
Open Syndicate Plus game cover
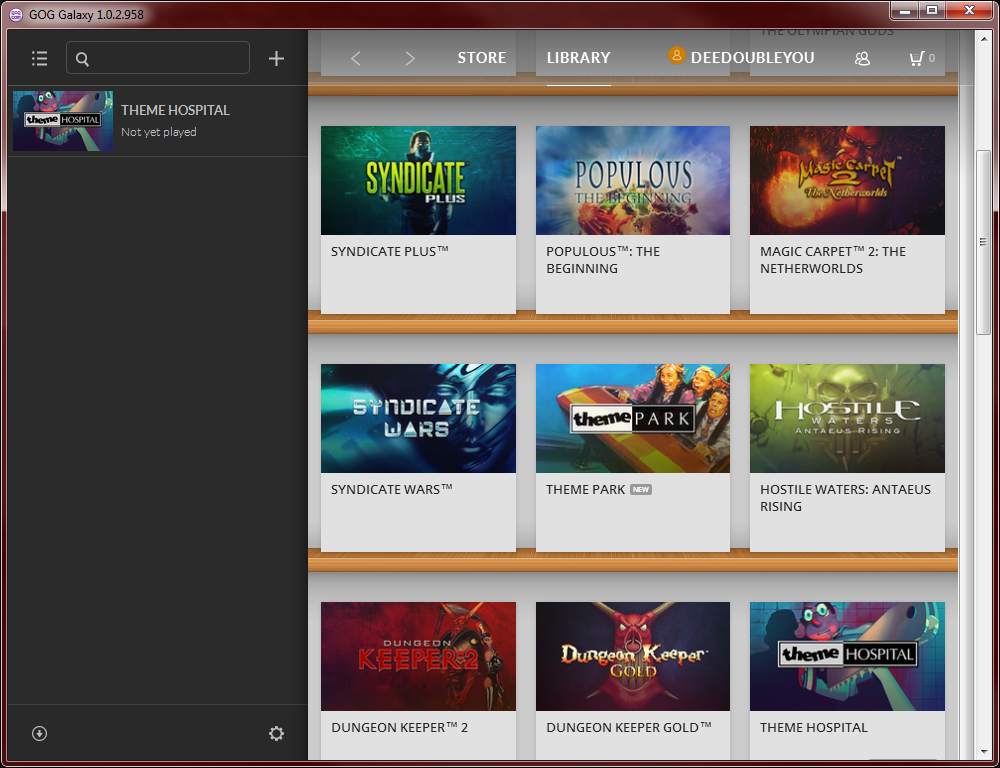[x=418, y=180]
